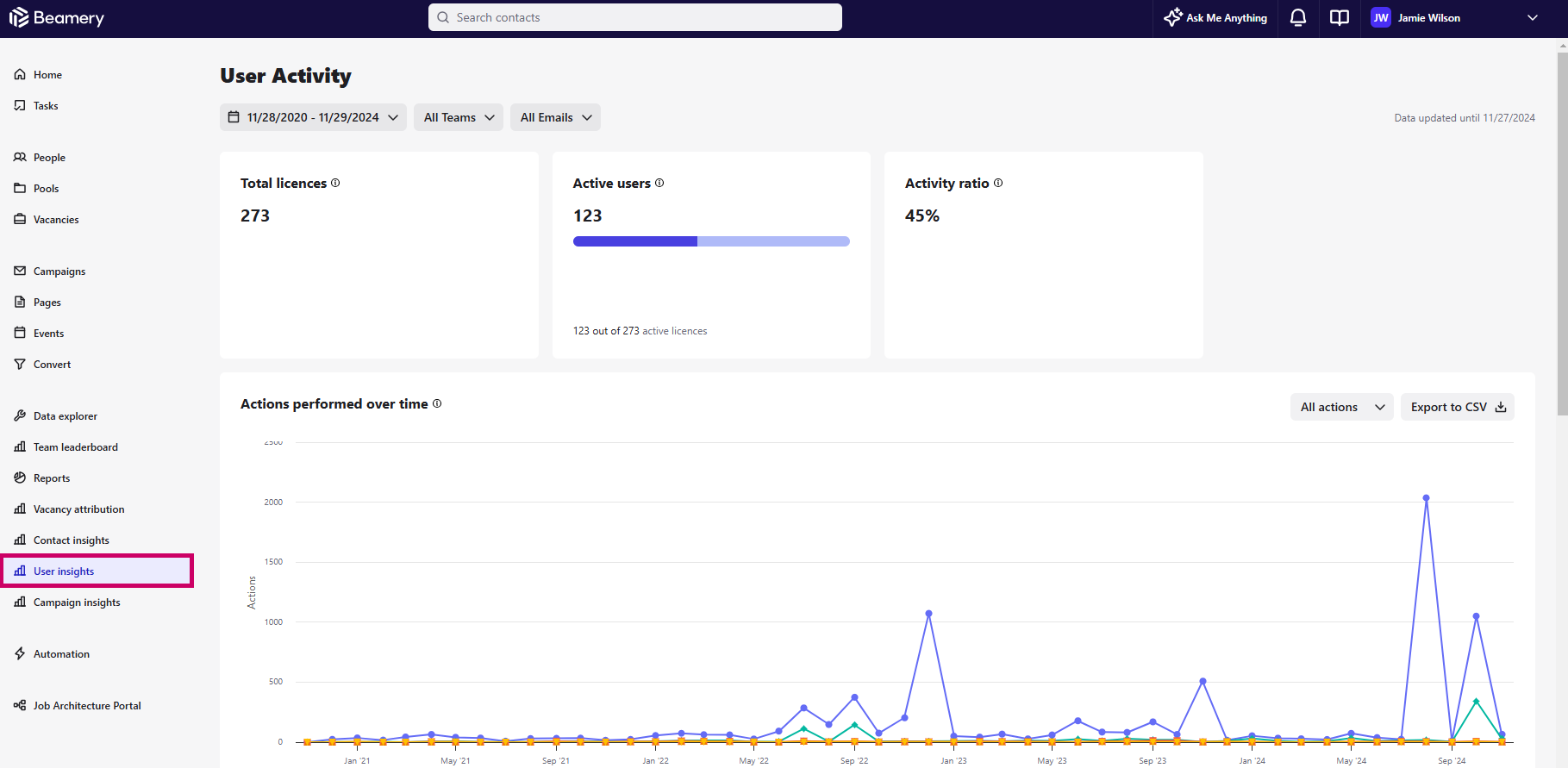
Task: Open Campaign insights from sidebar
Action: click(x=77, y=603)
